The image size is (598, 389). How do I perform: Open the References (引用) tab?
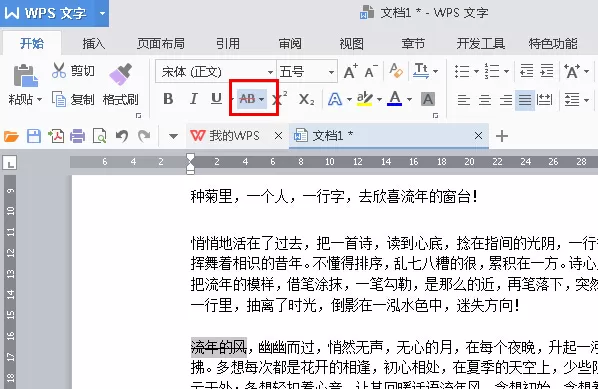[x=228, y=44]
